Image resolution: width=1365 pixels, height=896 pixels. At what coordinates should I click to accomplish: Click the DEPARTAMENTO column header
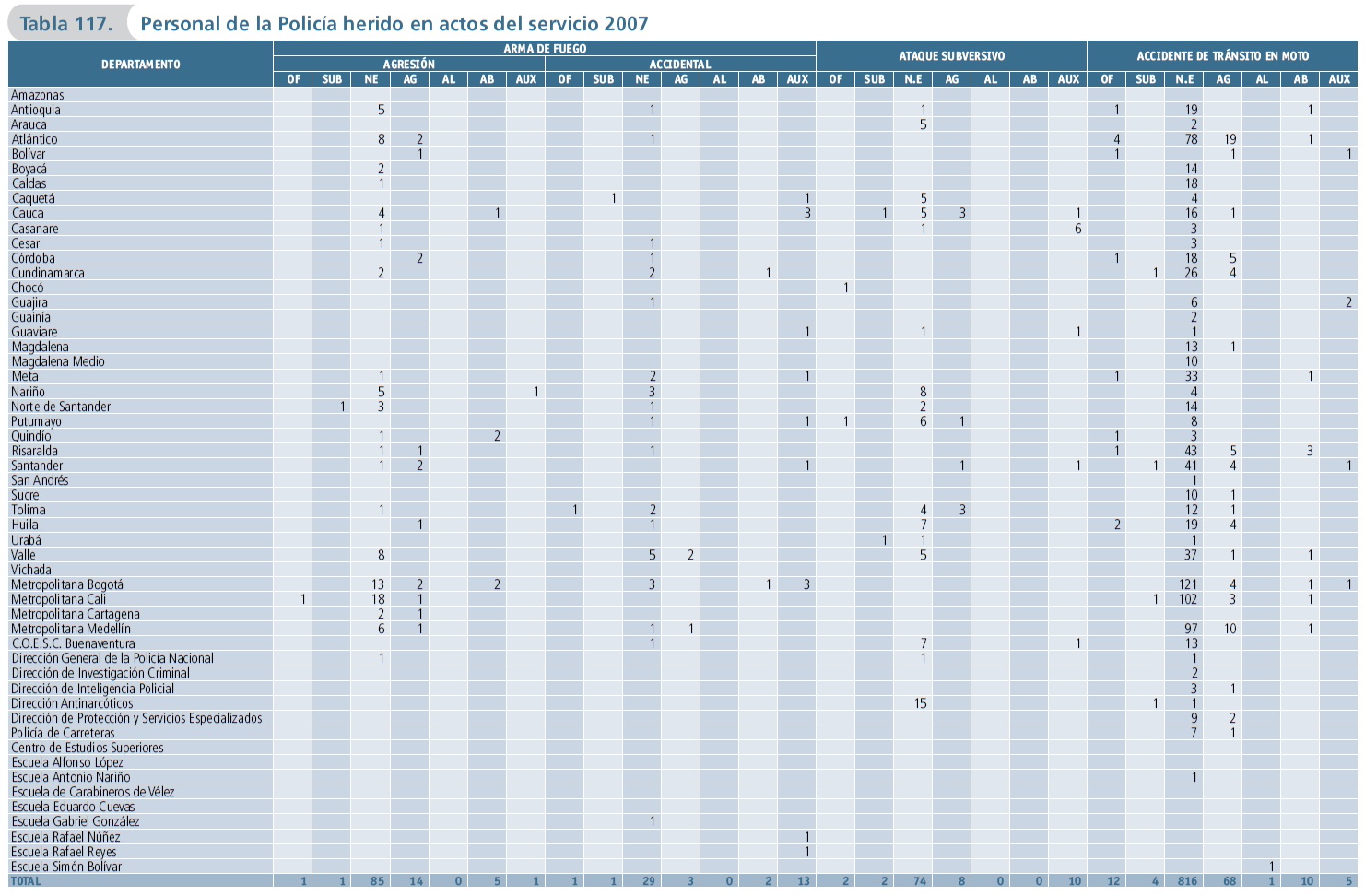pyautogui.click(x=140, y=65)
